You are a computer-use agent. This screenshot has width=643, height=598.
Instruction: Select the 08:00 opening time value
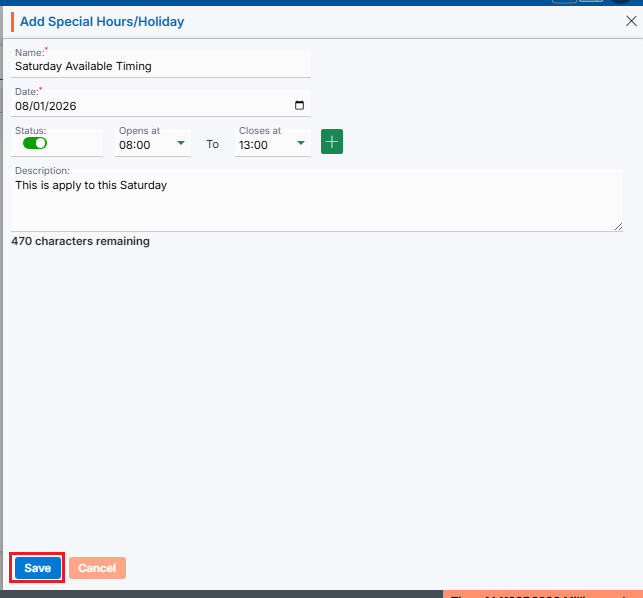tap(135, 145)
